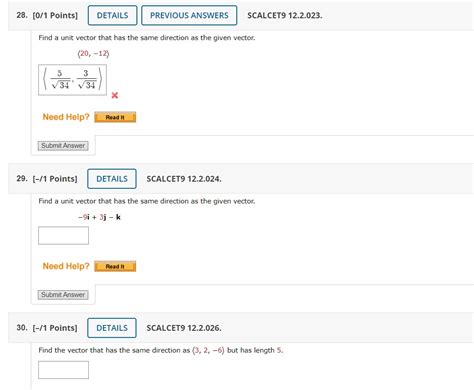The height and width of the screenshot is (390, 474).
Task: Click Need Help? label in question 28
Action: (66, 117)
